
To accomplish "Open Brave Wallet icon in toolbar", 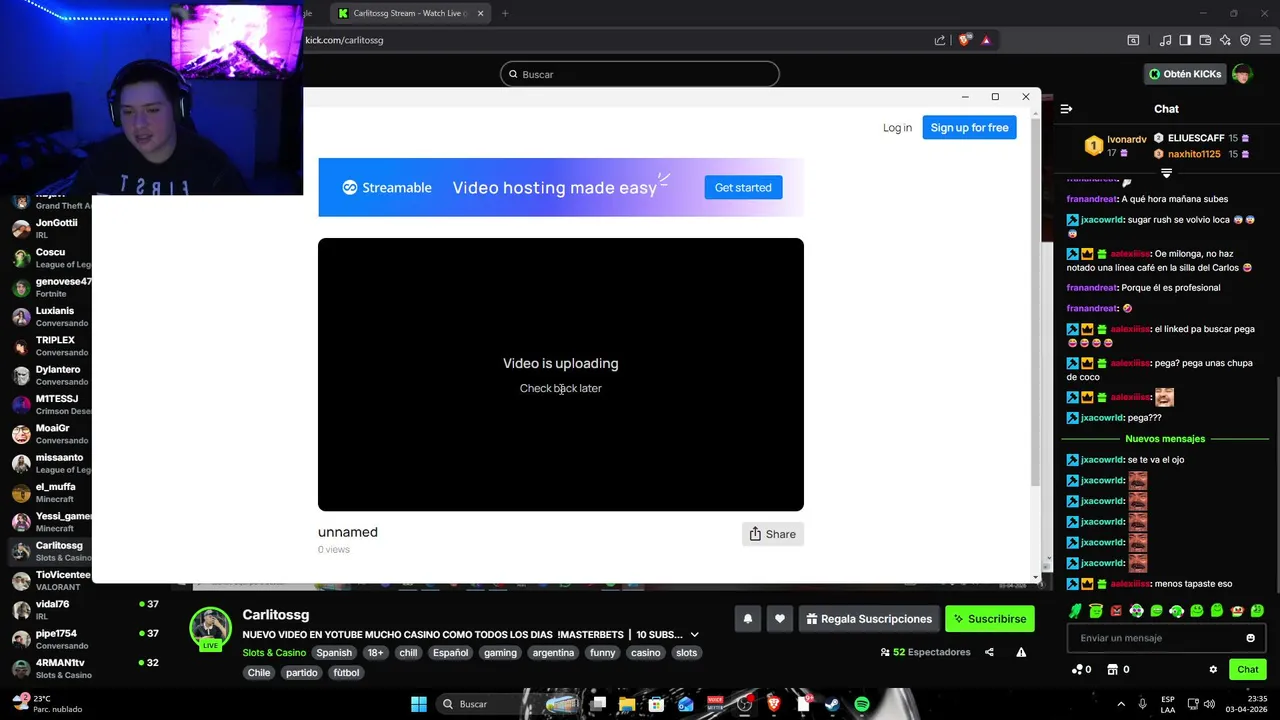I will click(1205, 40).
